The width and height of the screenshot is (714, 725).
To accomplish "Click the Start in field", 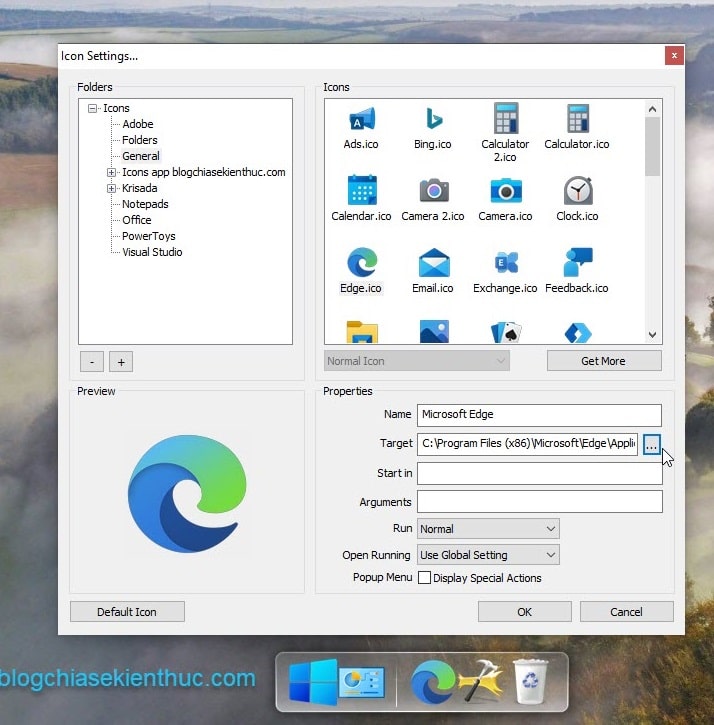I will 540,473.
